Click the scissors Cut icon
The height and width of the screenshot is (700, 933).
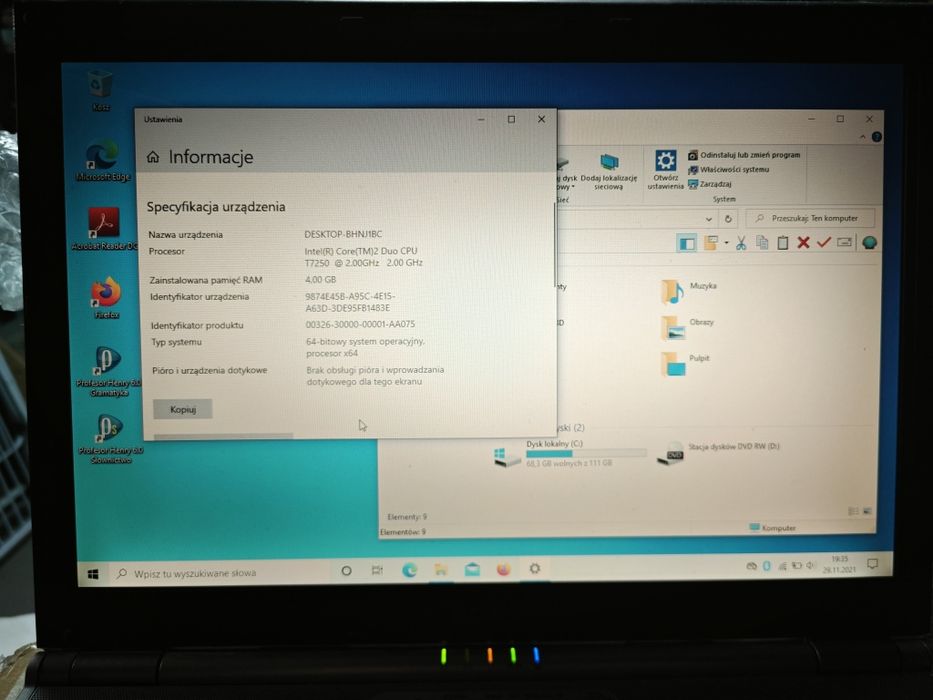pos(741,243)
